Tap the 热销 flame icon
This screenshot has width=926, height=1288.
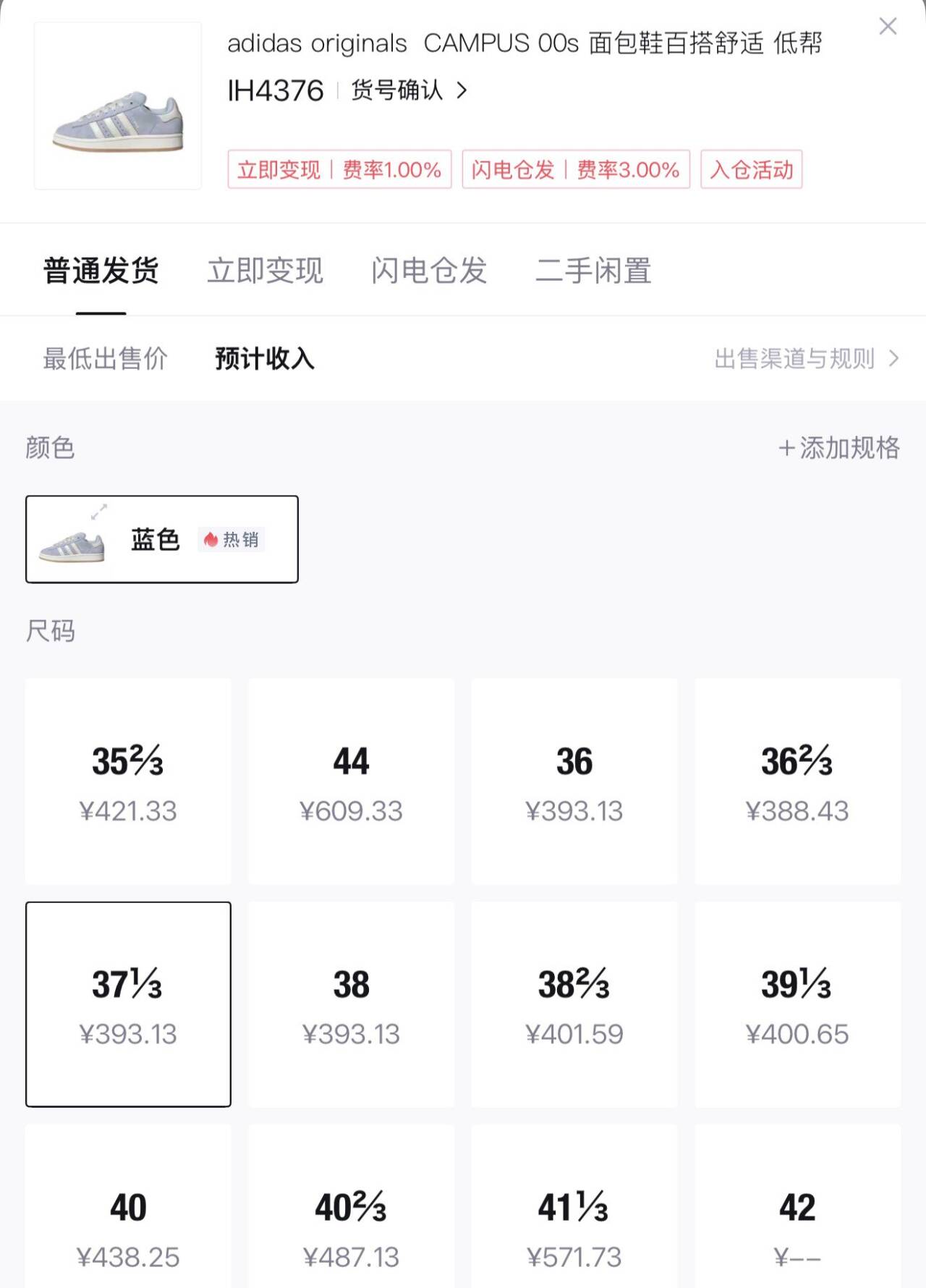[x=211, y=540]
